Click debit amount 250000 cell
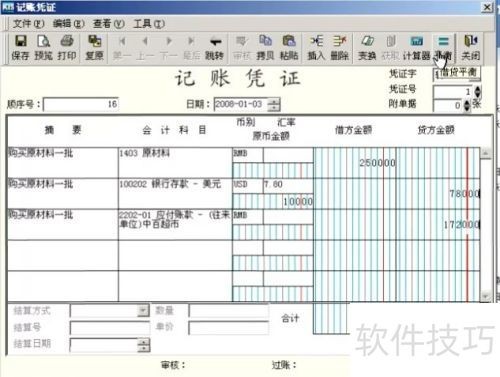This screenshot has height=377, width=500. pyautogui.click(x=355, y=163)
